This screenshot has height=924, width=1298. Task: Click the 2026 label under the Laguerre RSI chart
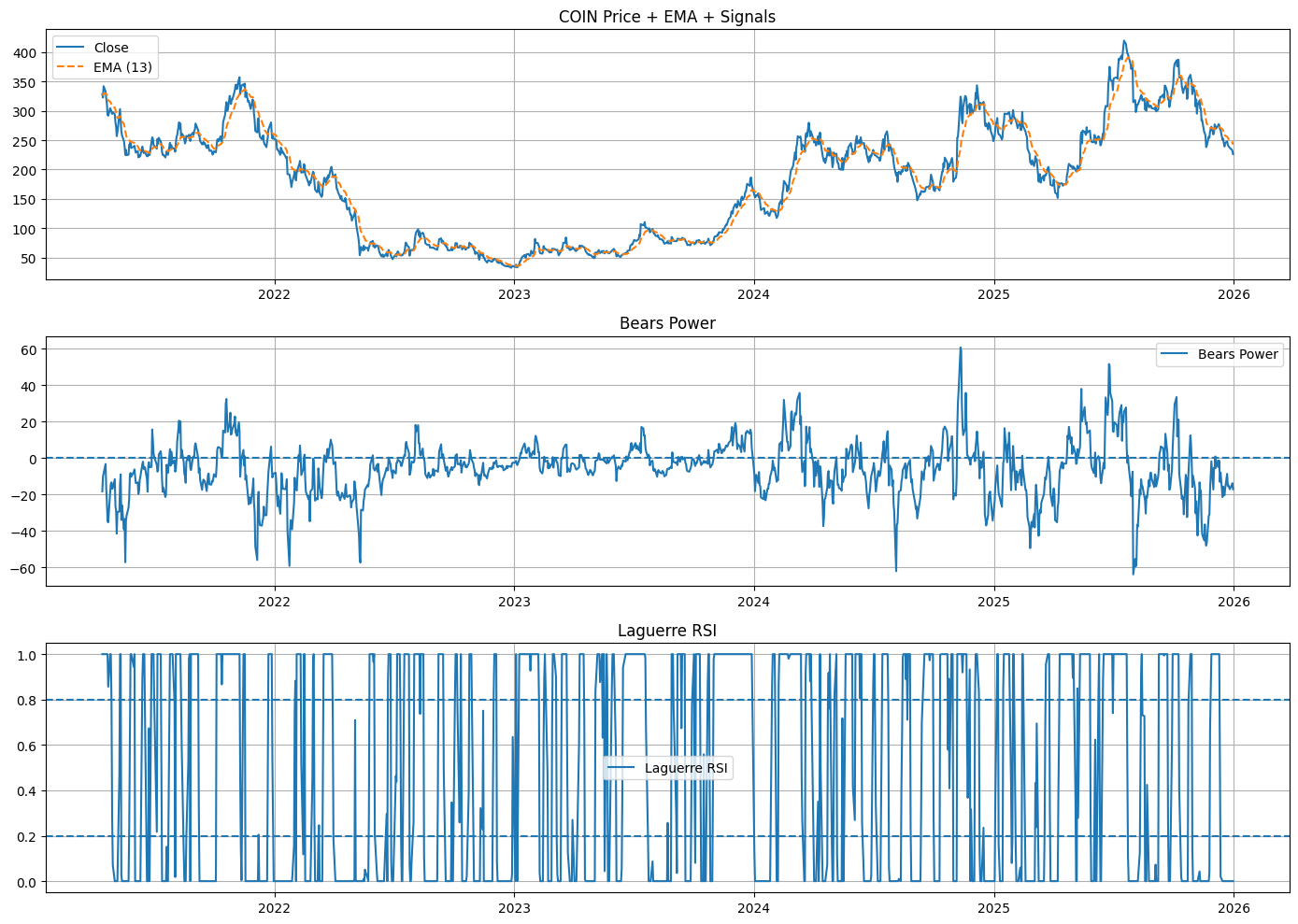pyautogui.click(x=1234, y=908)
